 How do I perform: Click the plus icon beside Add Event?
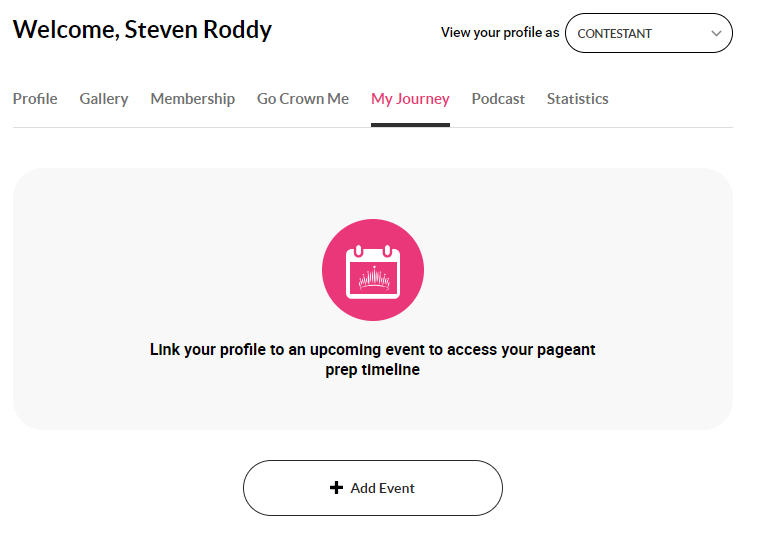pyautogui.click(x=336, y=488)
